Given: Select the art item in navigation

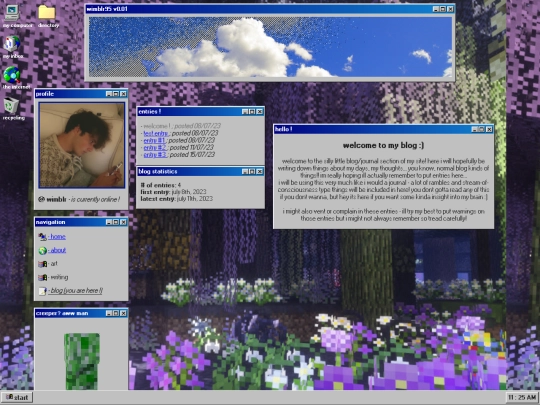Looking at the screenshot, I should (54, 264).
